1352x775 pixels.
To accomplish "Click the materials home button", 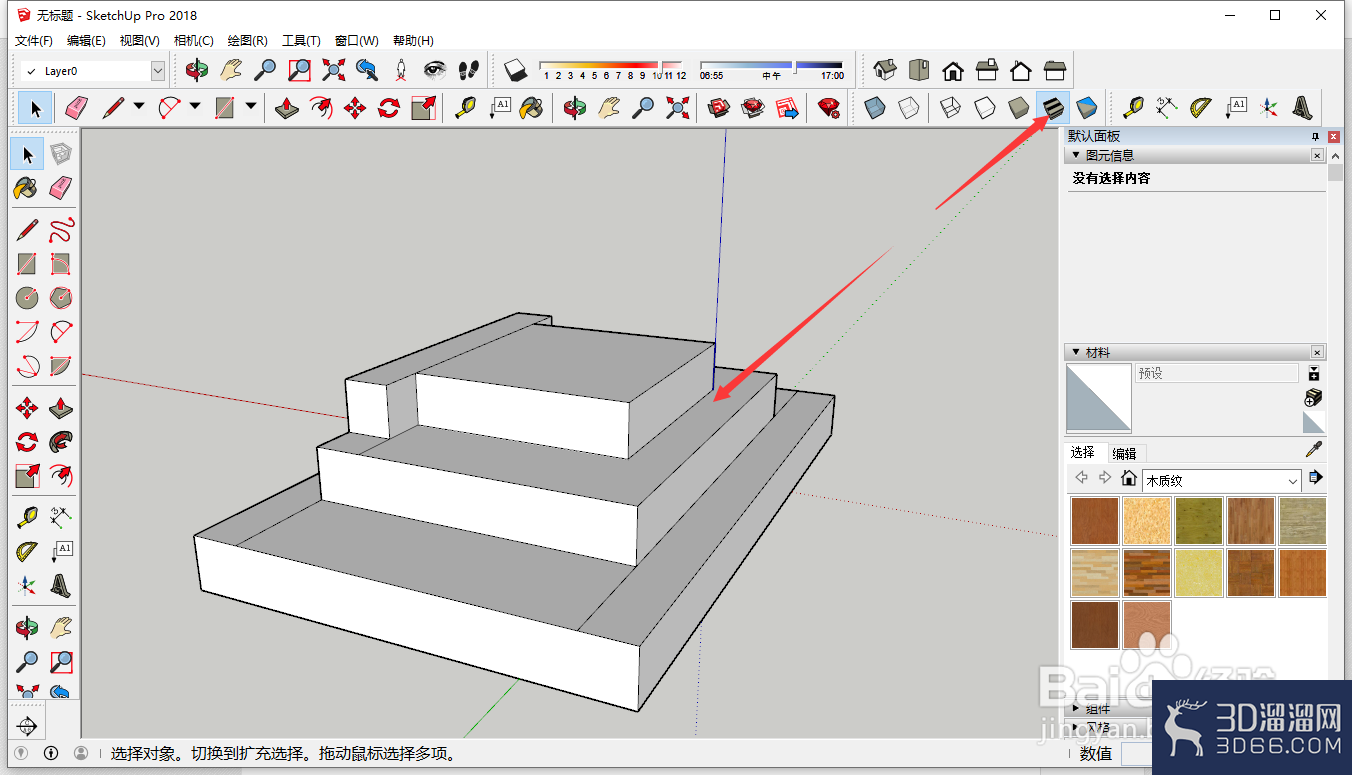I will point(1129,478).
